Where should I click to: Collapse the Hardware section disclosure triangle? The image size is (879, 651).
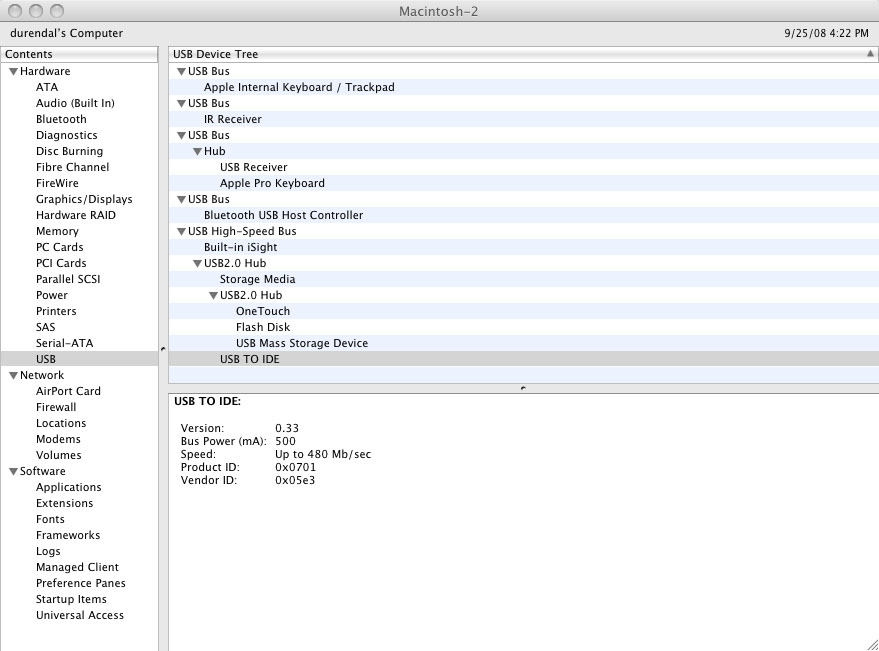point(13,71)
